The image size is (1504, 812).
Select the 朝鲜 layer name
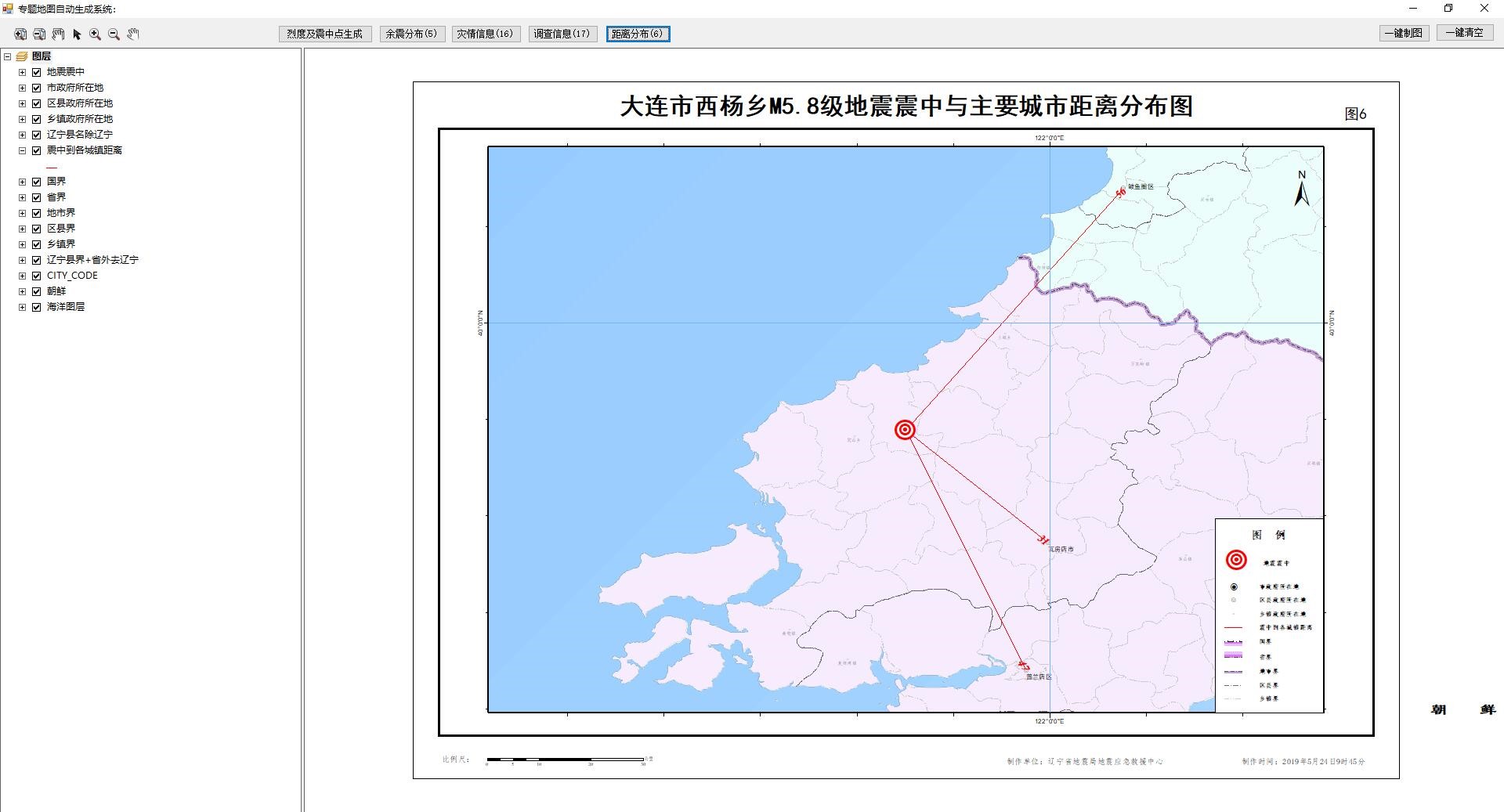pos(56,291)
